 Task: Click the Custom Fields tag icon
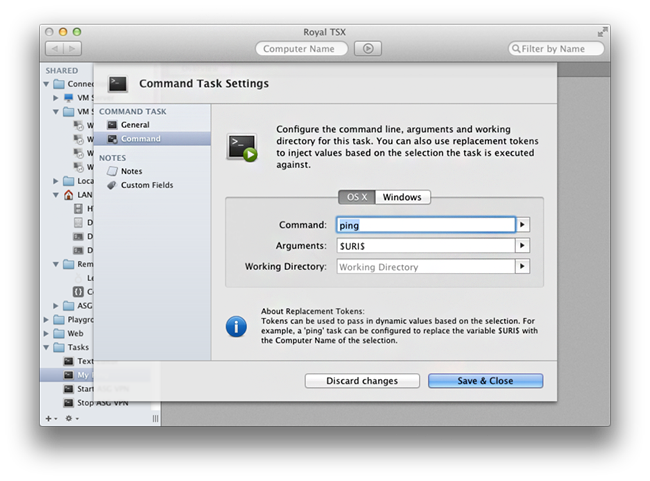[112, 185]
